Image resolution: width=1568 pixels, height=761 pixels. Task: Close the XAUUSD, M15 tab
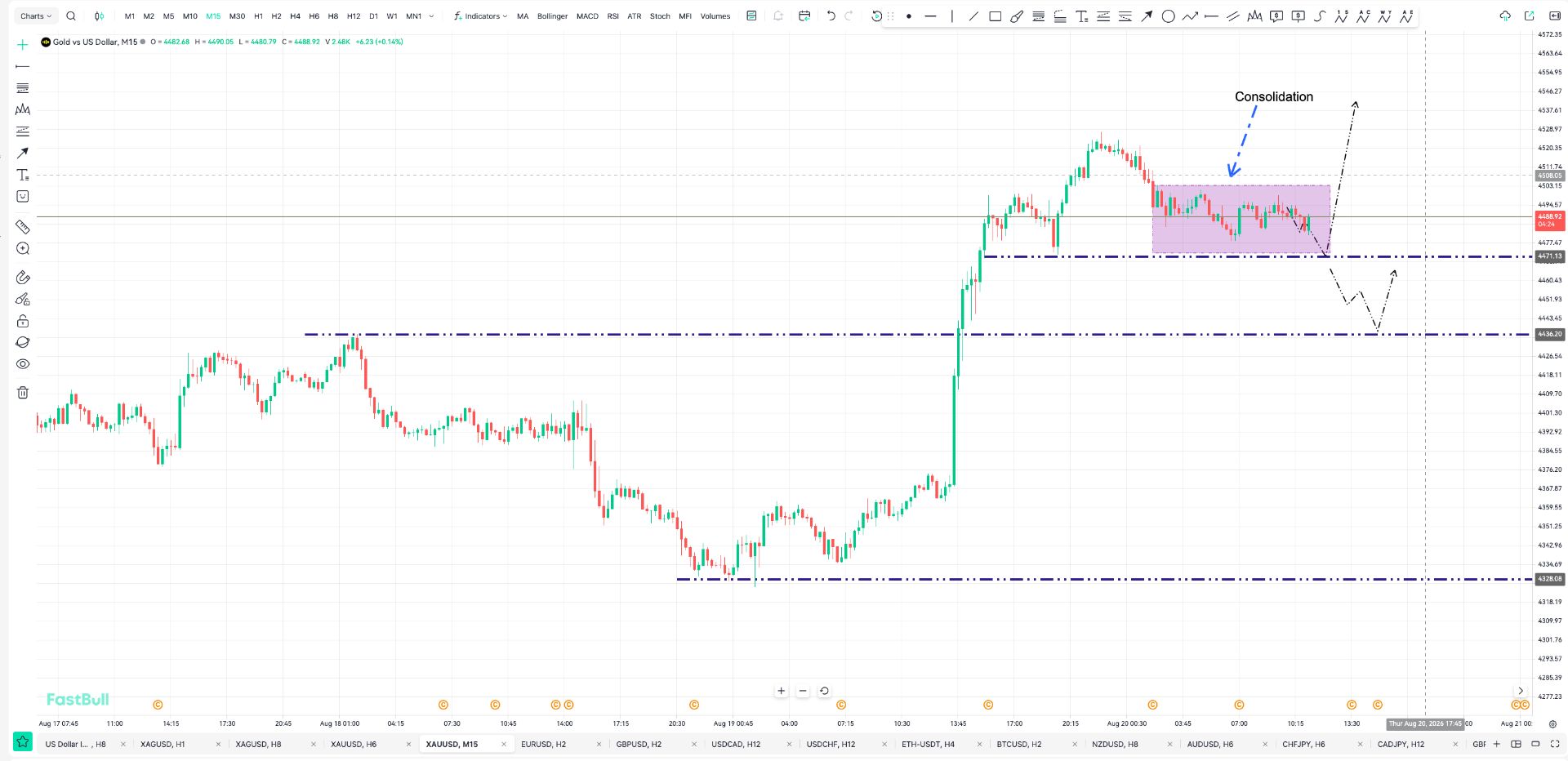pyautogui.click(x=504, y=745)
